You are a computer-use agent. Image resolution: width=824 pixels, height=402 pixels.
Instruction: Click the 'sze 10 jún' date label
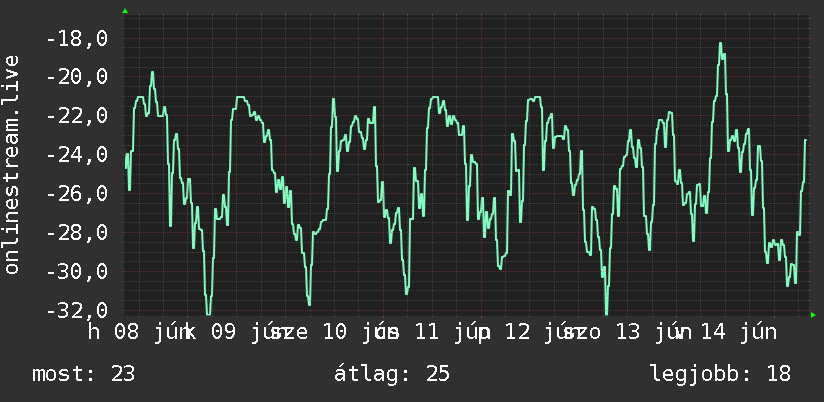tap(333, 333)
